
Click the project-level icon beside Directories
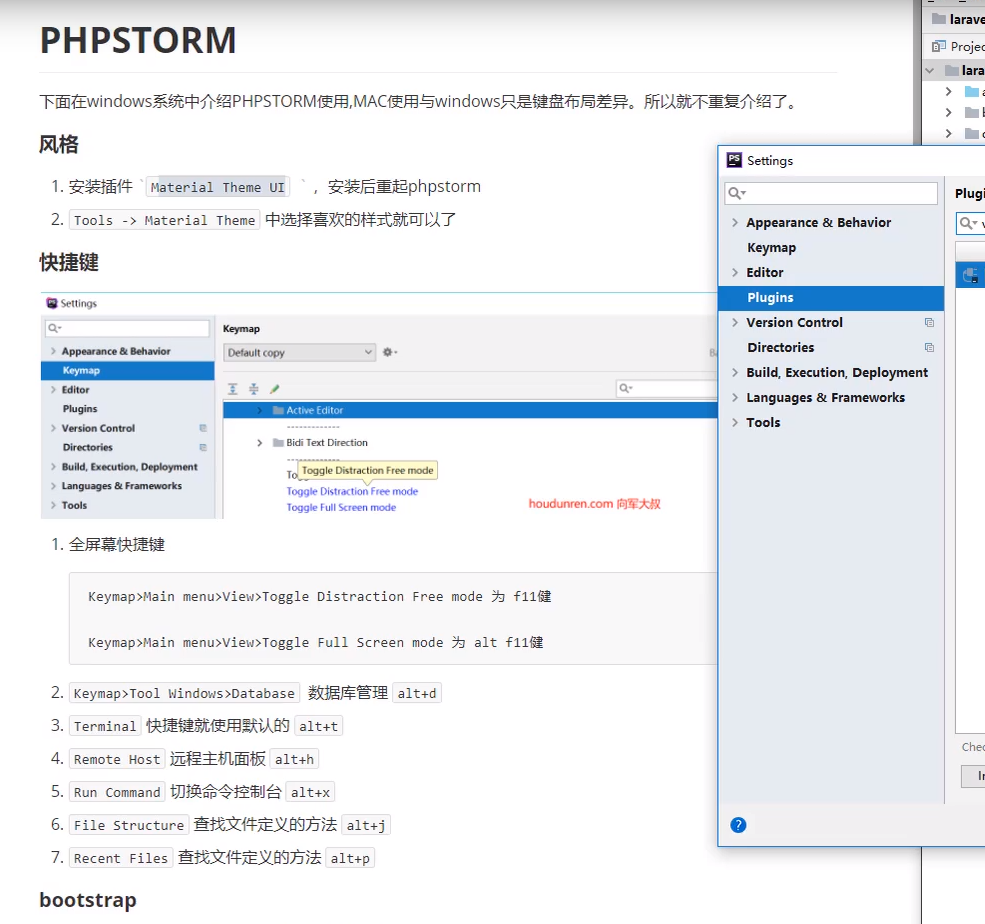tap(929, 348)
